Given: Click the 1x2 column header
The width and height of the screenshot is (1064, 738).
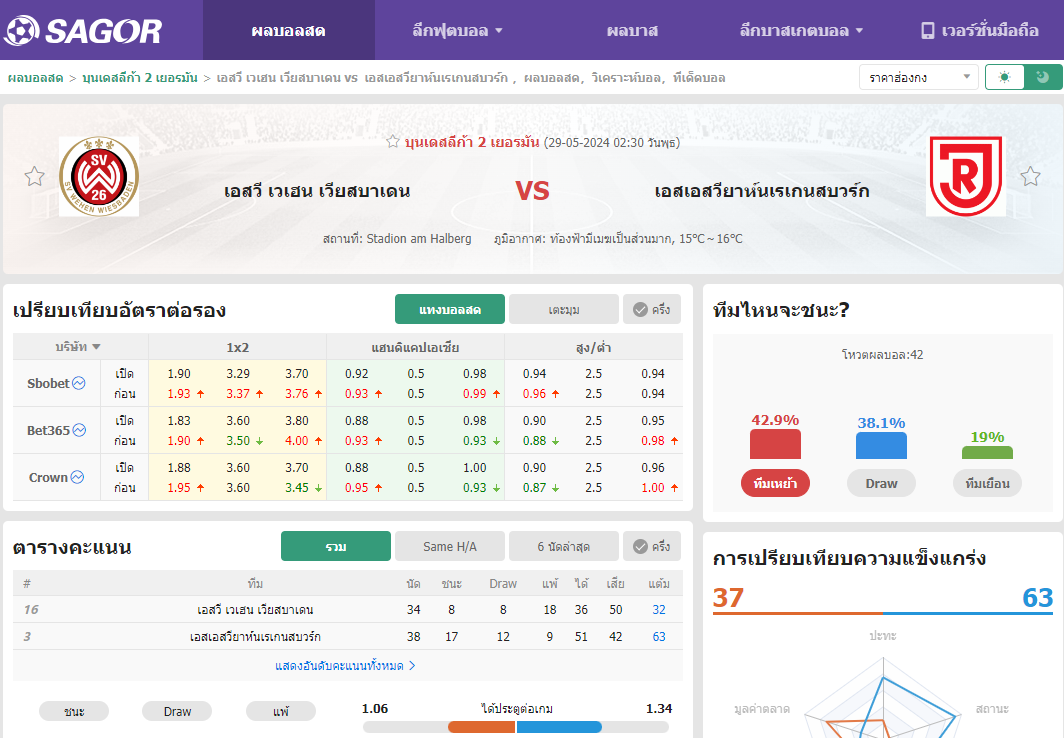Looking at the screenshot, I should tap(238, 347).
